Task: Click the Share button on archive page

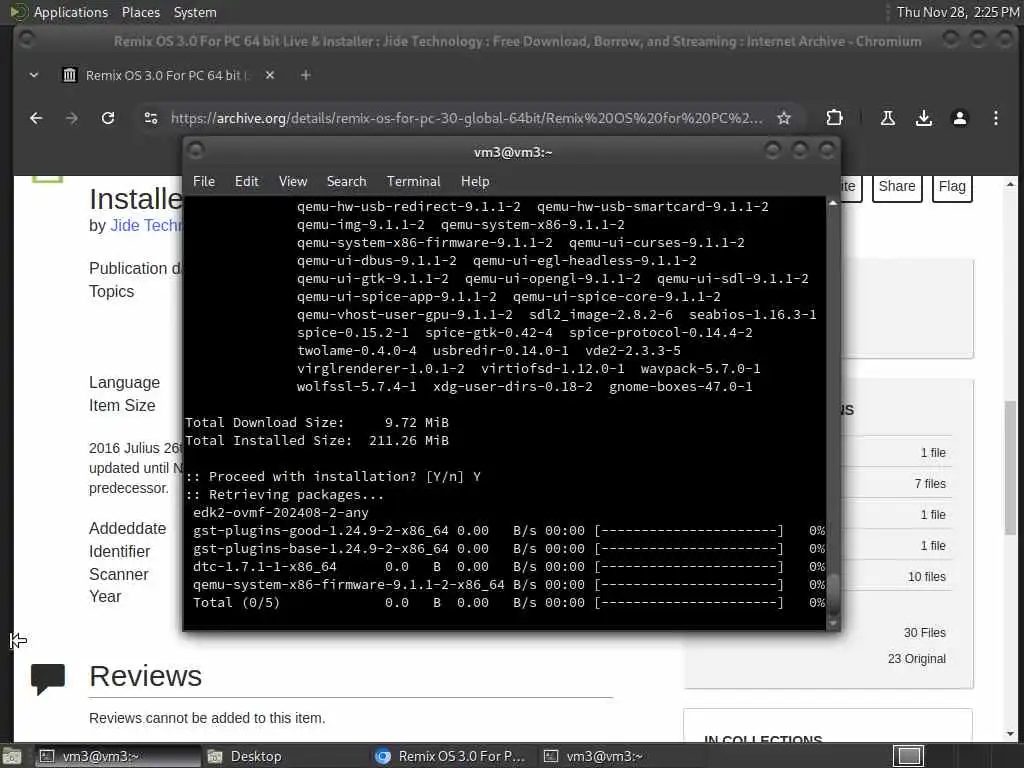Action: point(897,187)
